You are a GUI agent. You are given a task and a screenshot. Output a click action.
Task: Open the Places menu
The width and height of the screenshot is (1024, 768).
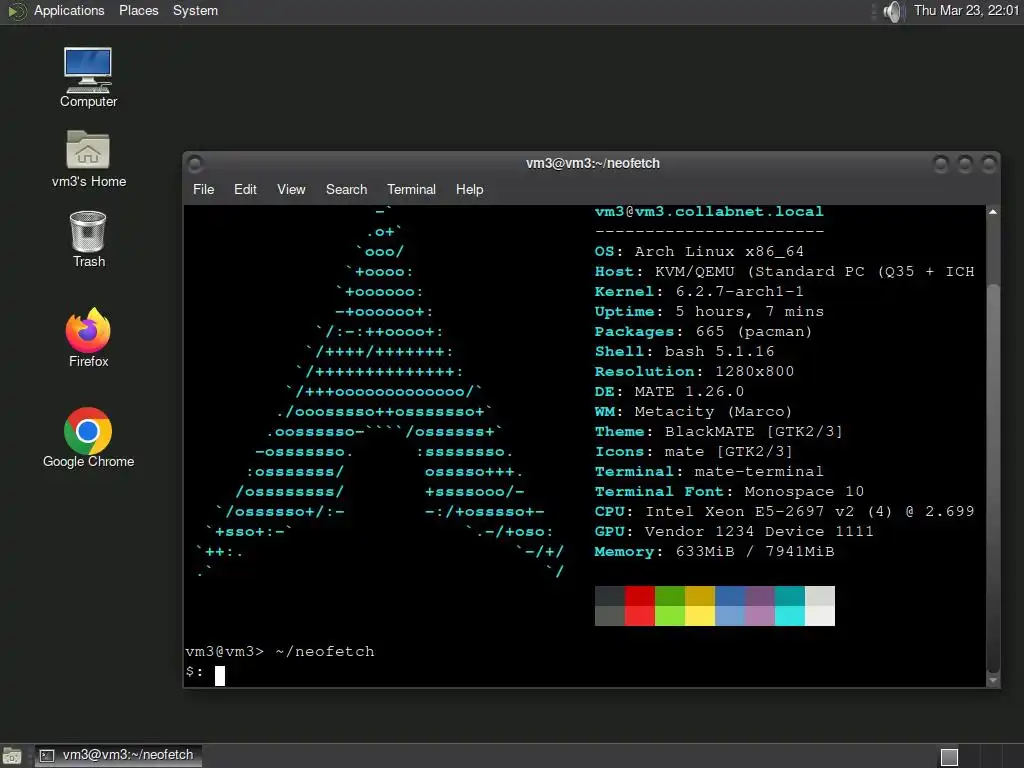138,10
